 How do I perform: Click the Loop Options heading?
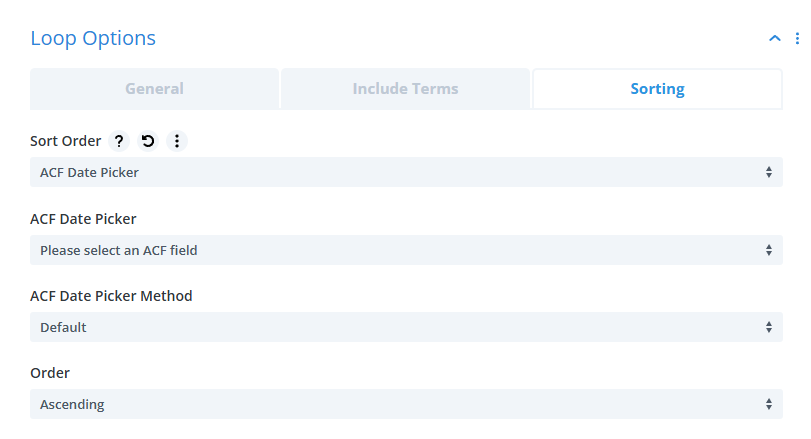[x=93, y=39]
